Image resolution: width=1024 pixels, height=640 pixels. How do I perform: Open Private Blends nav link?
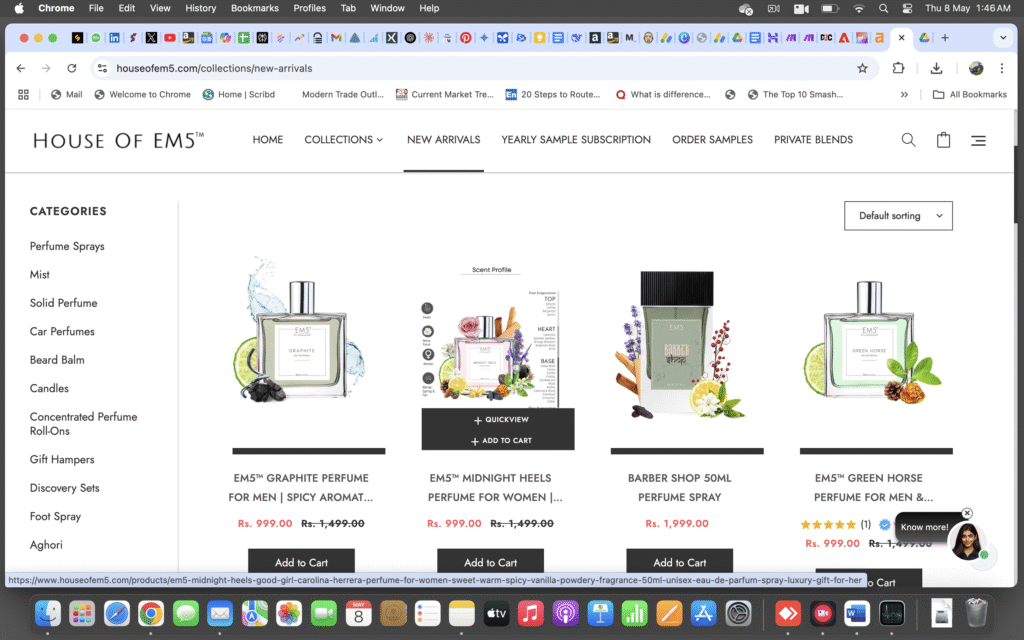[813, 140]
